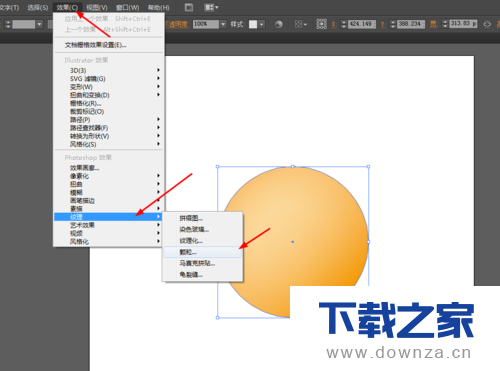
Task: Expand the SVG 滤镜(G) submenu
Action: (109, 79)
